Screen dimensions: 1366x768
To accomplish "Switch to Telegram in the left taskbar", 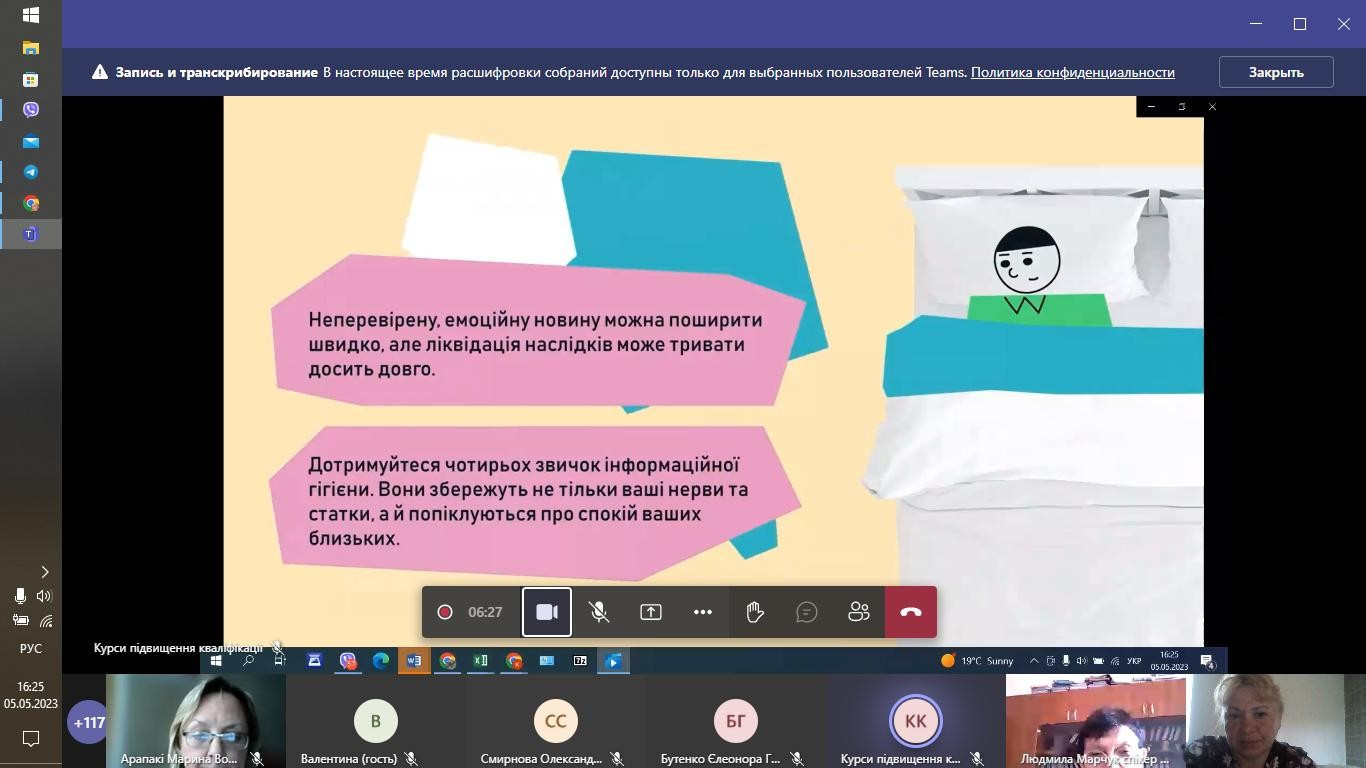I will [31, 172].
